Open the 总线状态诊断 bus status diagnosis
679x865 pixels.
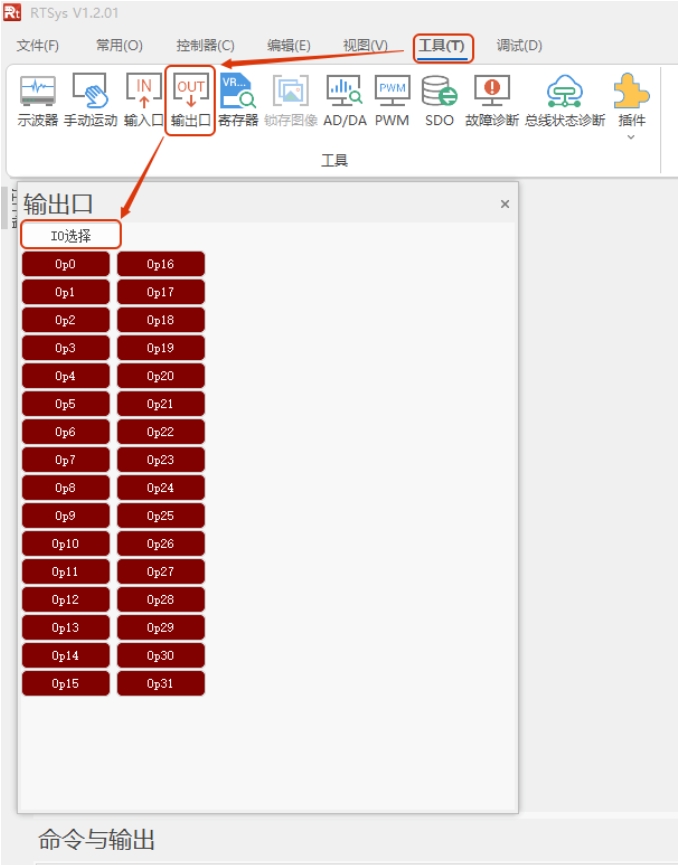[565, 101]
